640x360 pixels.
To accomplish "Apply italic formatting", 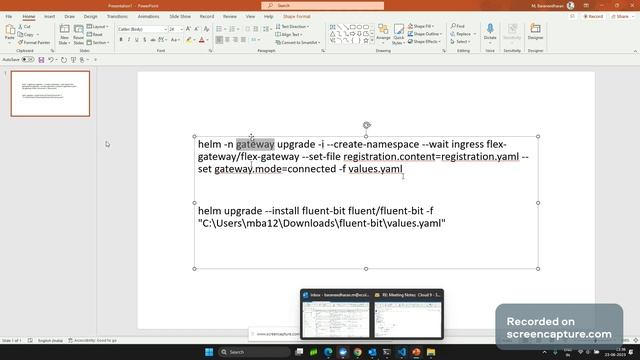I will pyautogui.click(x=129, y=40).
